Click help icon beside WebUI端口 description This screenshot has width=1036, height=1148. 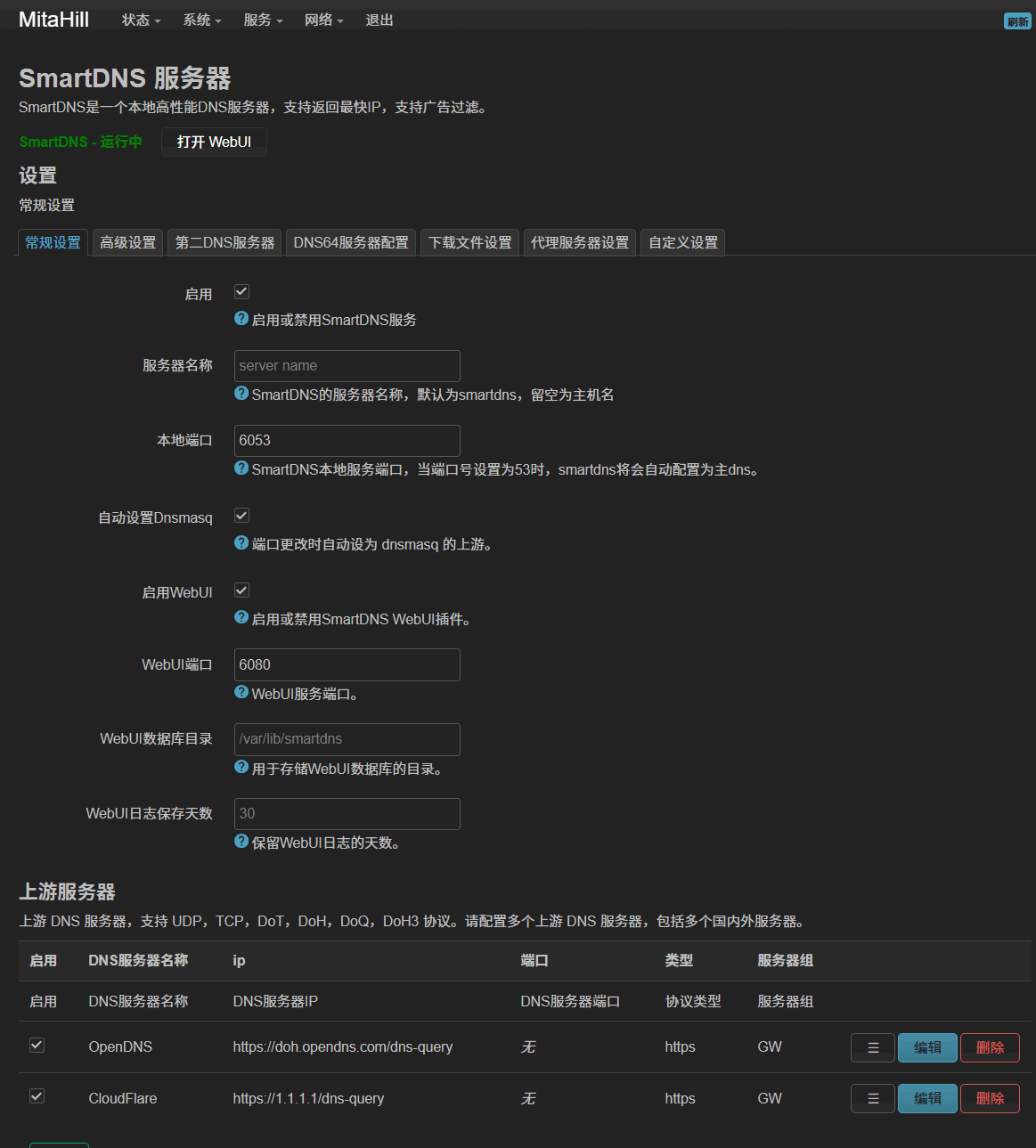241,693
